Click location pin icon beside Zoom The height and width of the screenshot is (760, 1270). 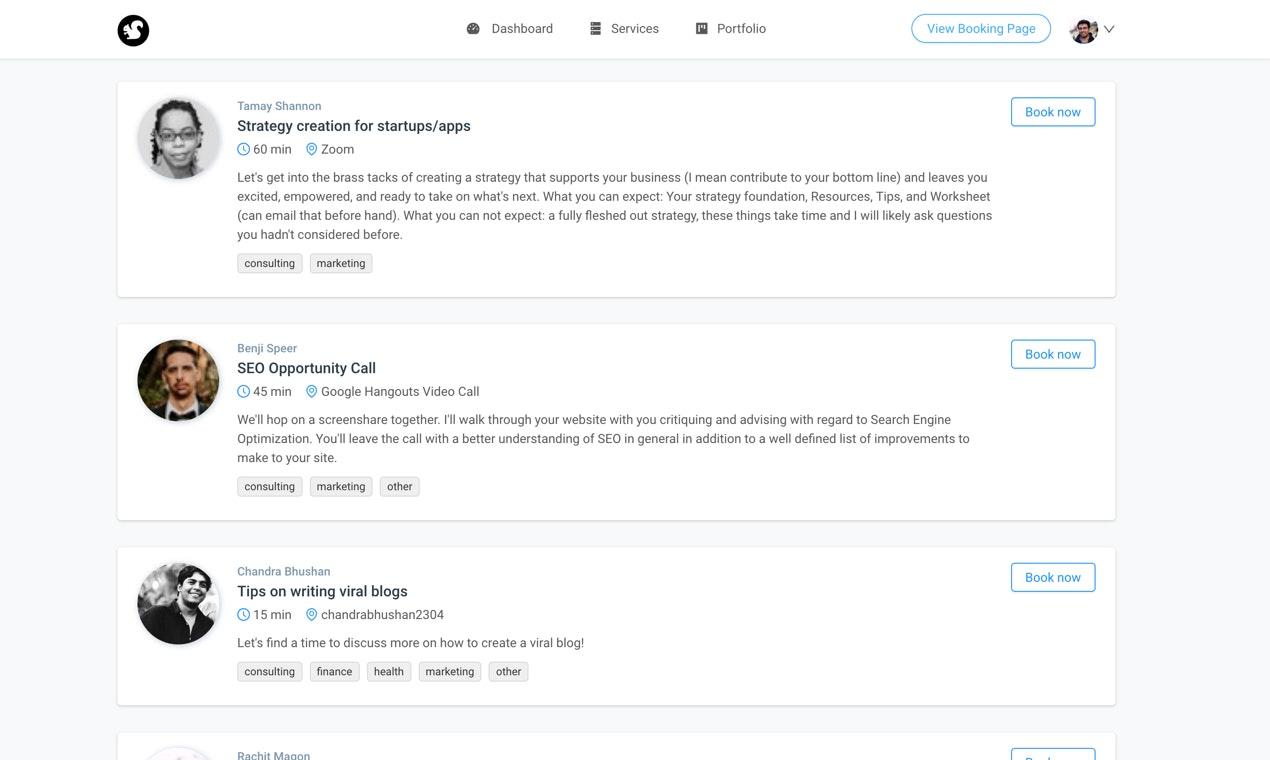(x=311, y=149)
